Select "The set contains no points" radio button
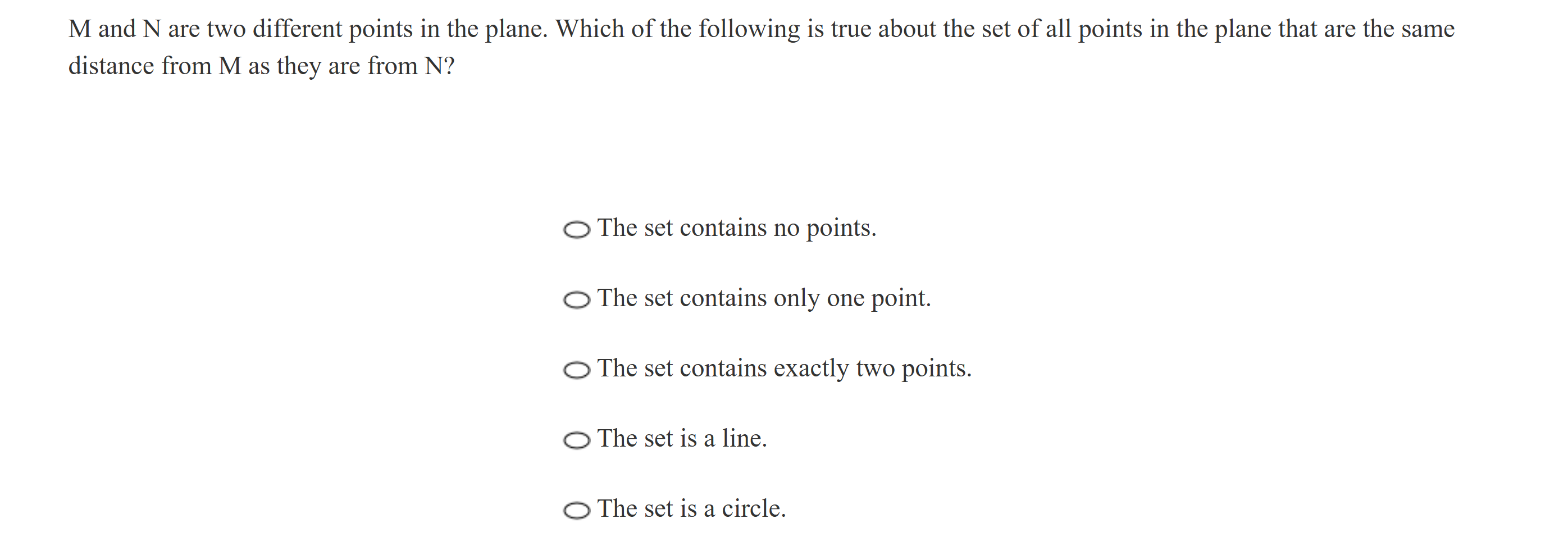 576,230
